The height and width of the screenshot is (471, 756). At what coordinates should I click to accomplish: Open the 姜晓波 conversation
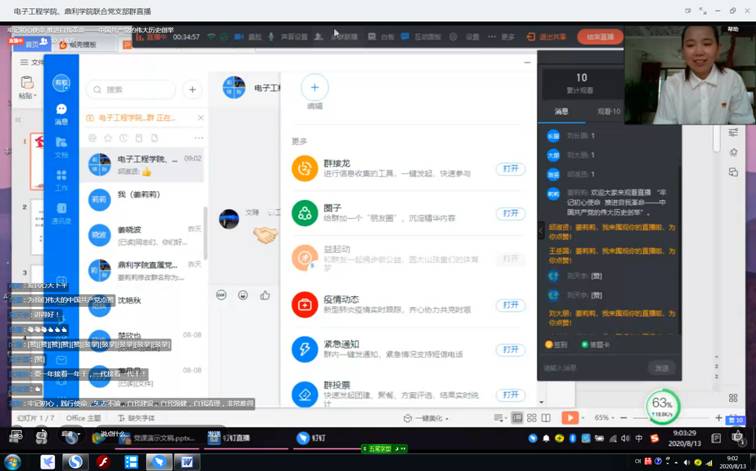(143, 235)
